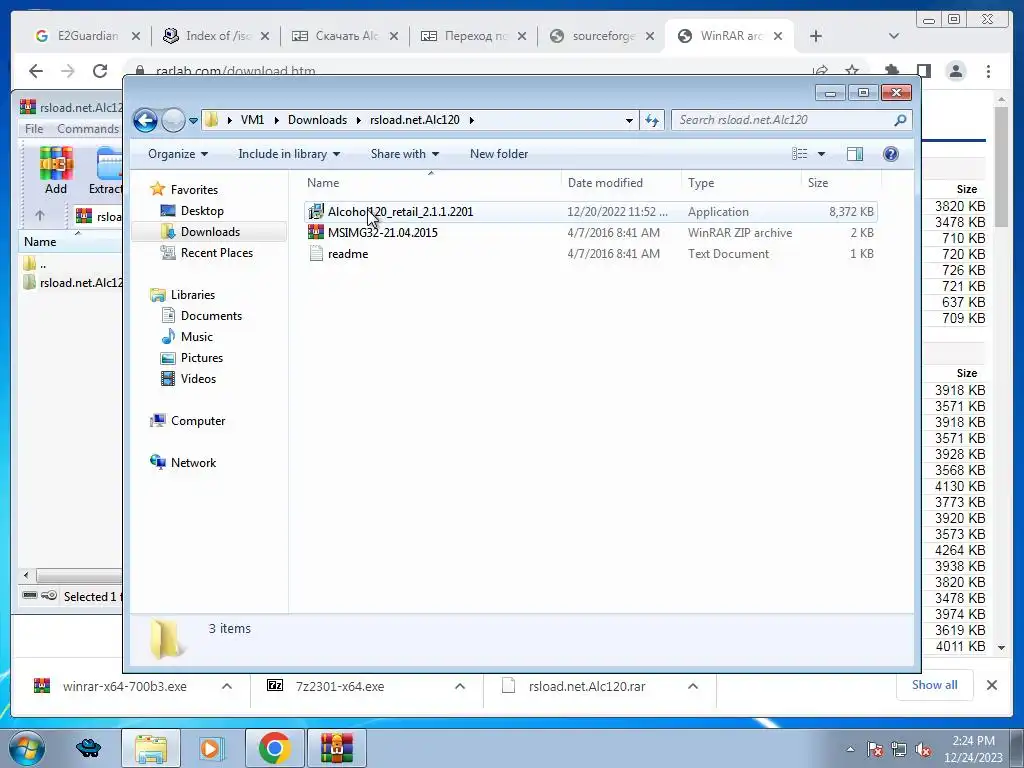Switch to Index of /iso browser tab
Screen dimensions: 1024x768
tap(217, 36)
